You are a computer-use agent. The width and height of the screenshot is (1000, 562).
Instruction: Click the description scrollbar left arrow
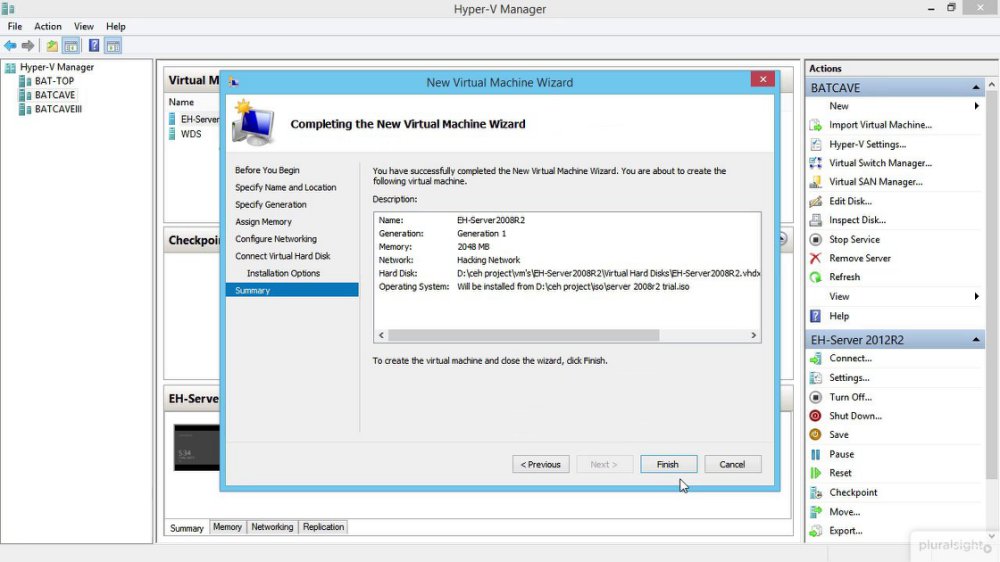(x=381, y=335)
